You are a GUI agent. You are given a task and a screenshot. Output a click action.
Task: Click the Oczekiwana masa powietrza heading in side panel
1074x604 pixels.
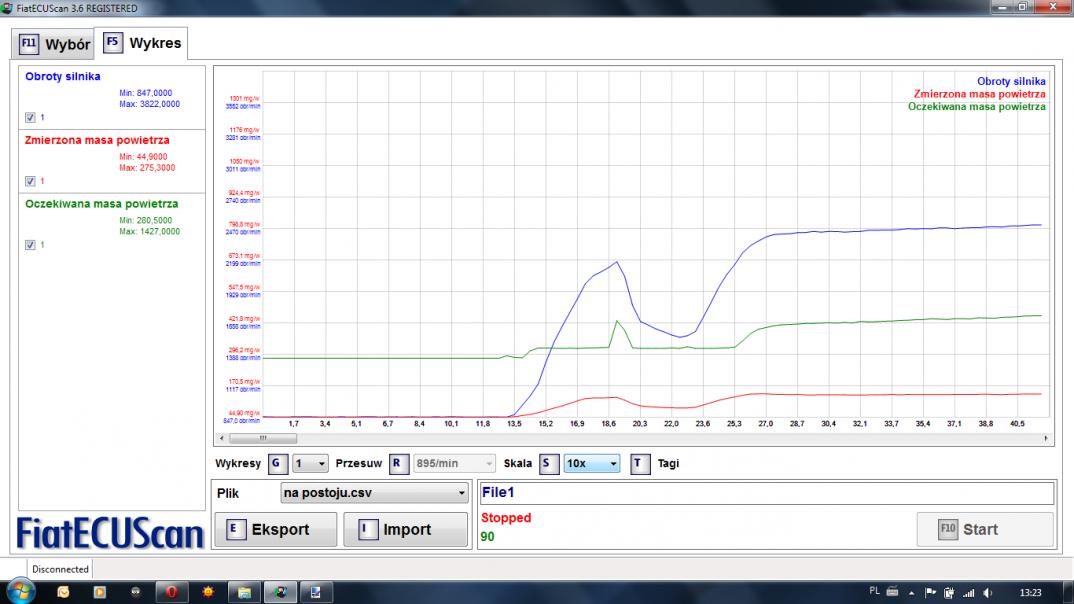(x=102, y=204)
